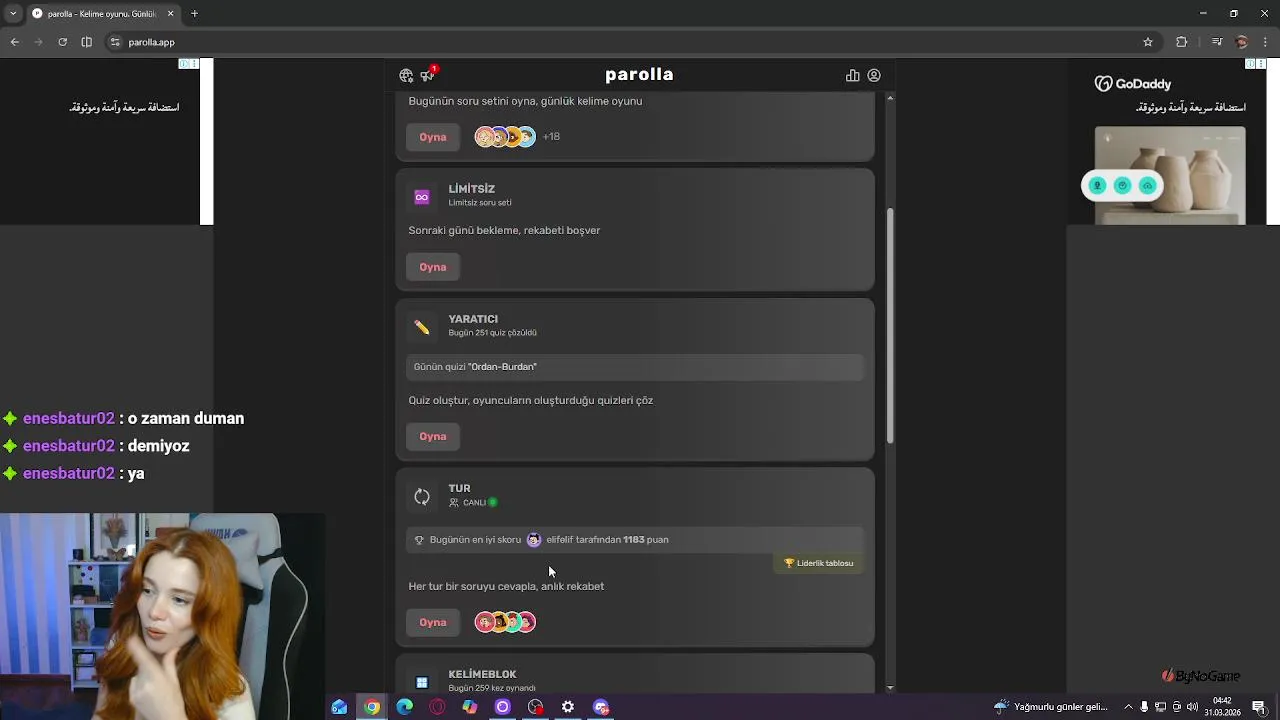Open the user profile icon in parolla header
Viewport: 1280px width, 720px height.
click(874, 76)
